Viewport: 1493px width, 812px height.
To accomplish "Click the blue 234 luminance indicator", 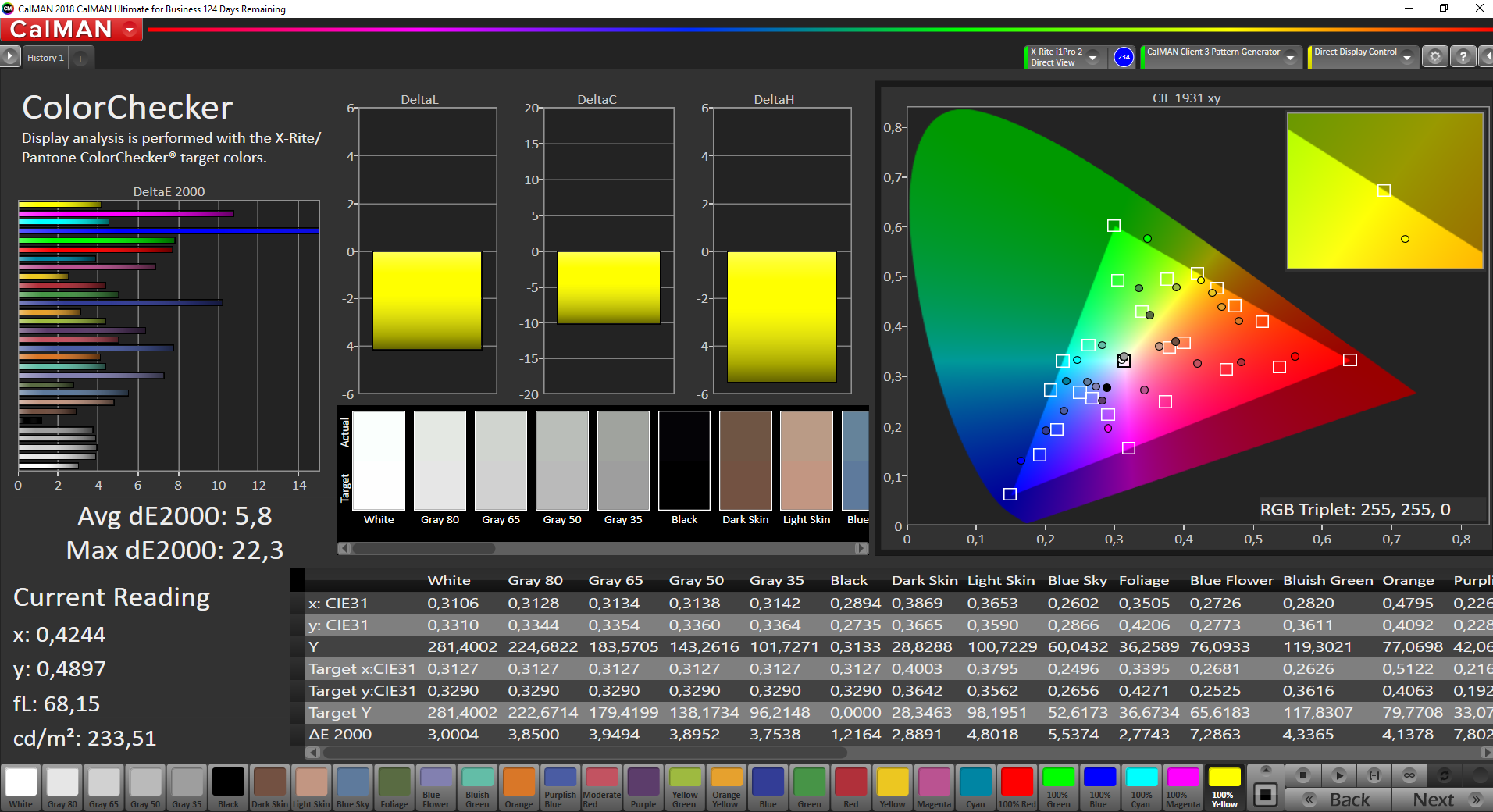I will [1124, 57].
